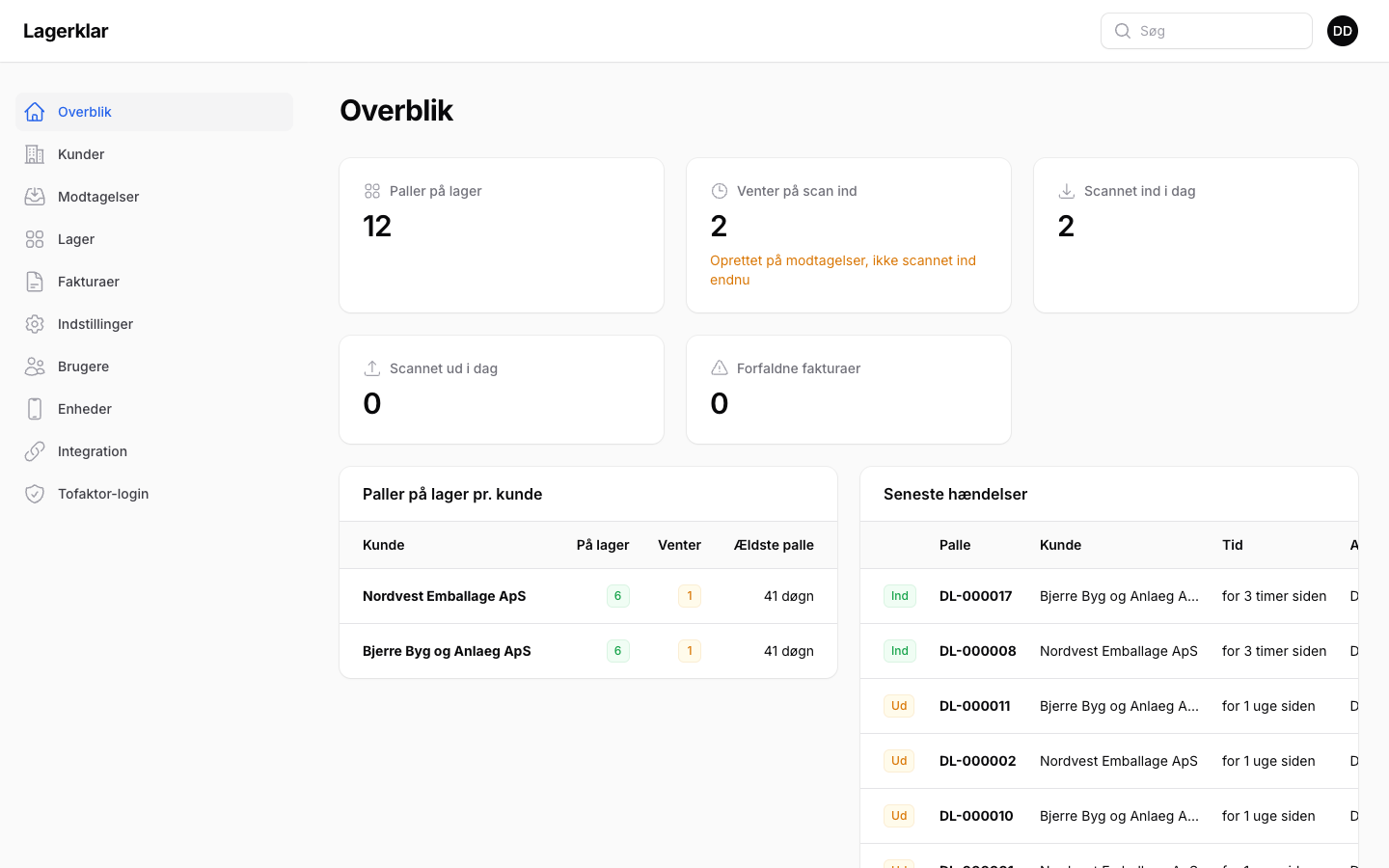Click the clock icon on Venter på scan ind card

(x=720, y=191)
